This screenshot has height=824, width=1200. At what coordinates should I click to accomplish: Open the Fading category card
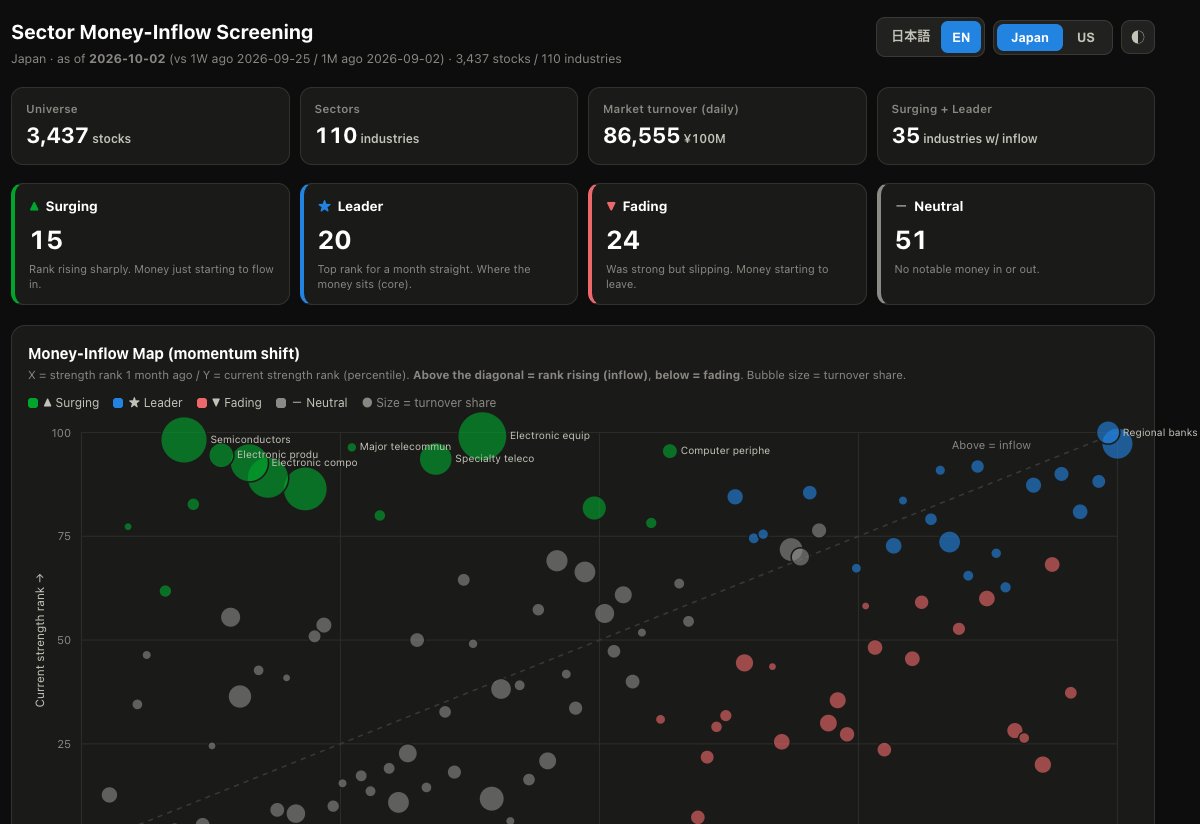click(x=727, y=244)
